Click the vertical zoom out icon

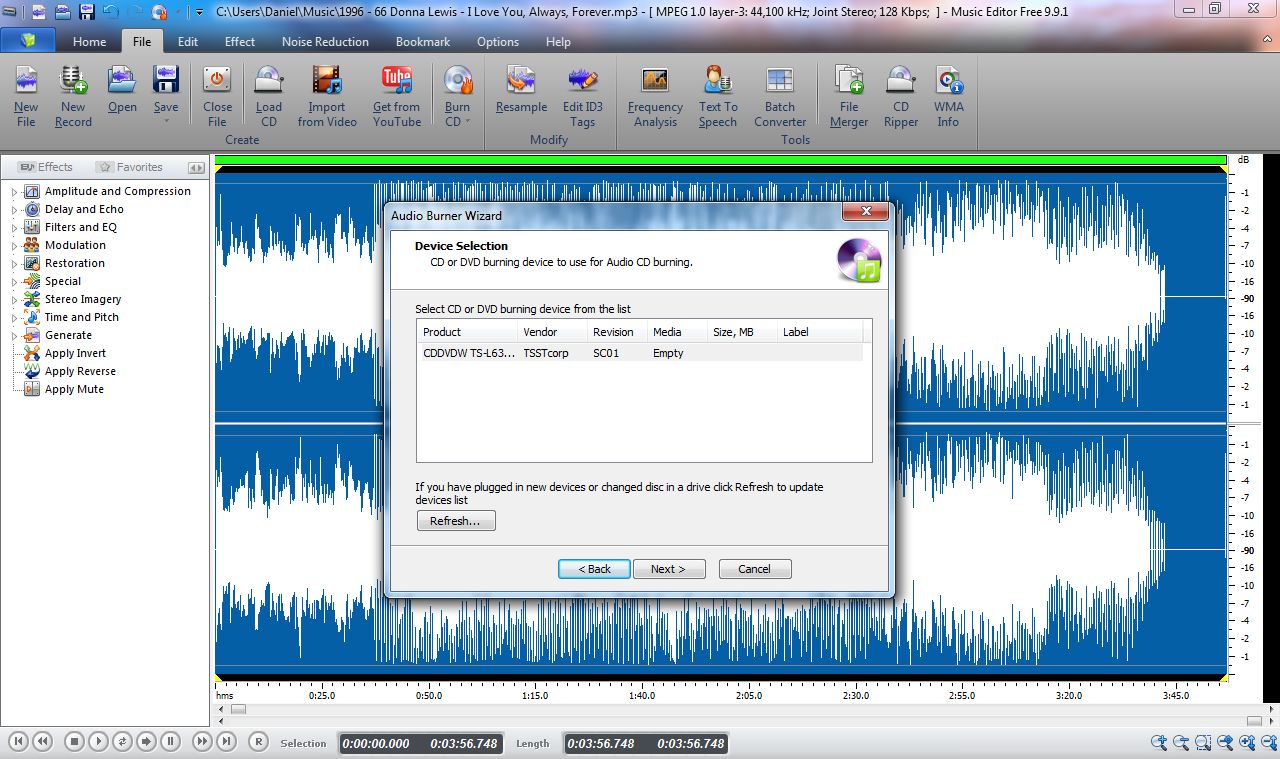1269,742
